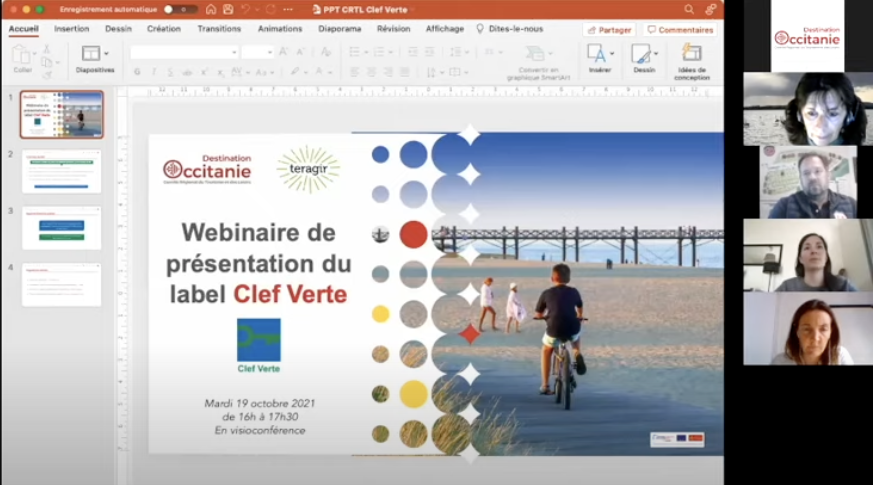Select slide 3 thumbnail
This screenshot has height=485, width=873.
click(62, 228)
